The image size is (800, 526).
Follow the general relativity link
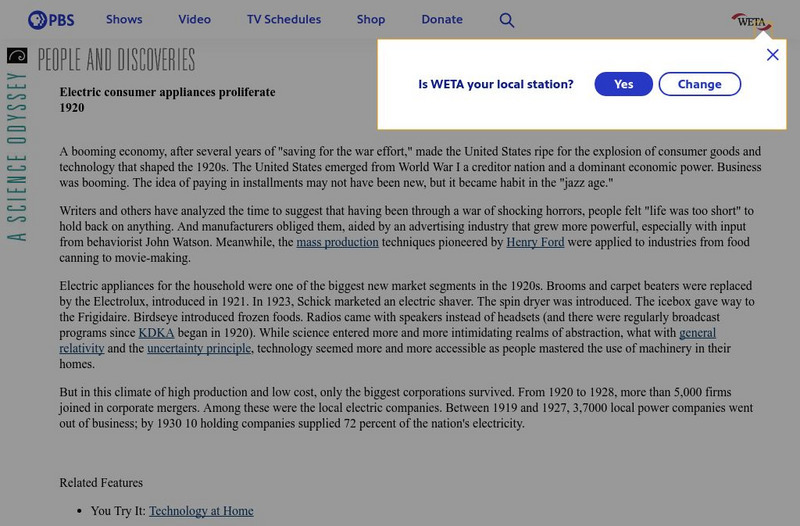(697, 333)
